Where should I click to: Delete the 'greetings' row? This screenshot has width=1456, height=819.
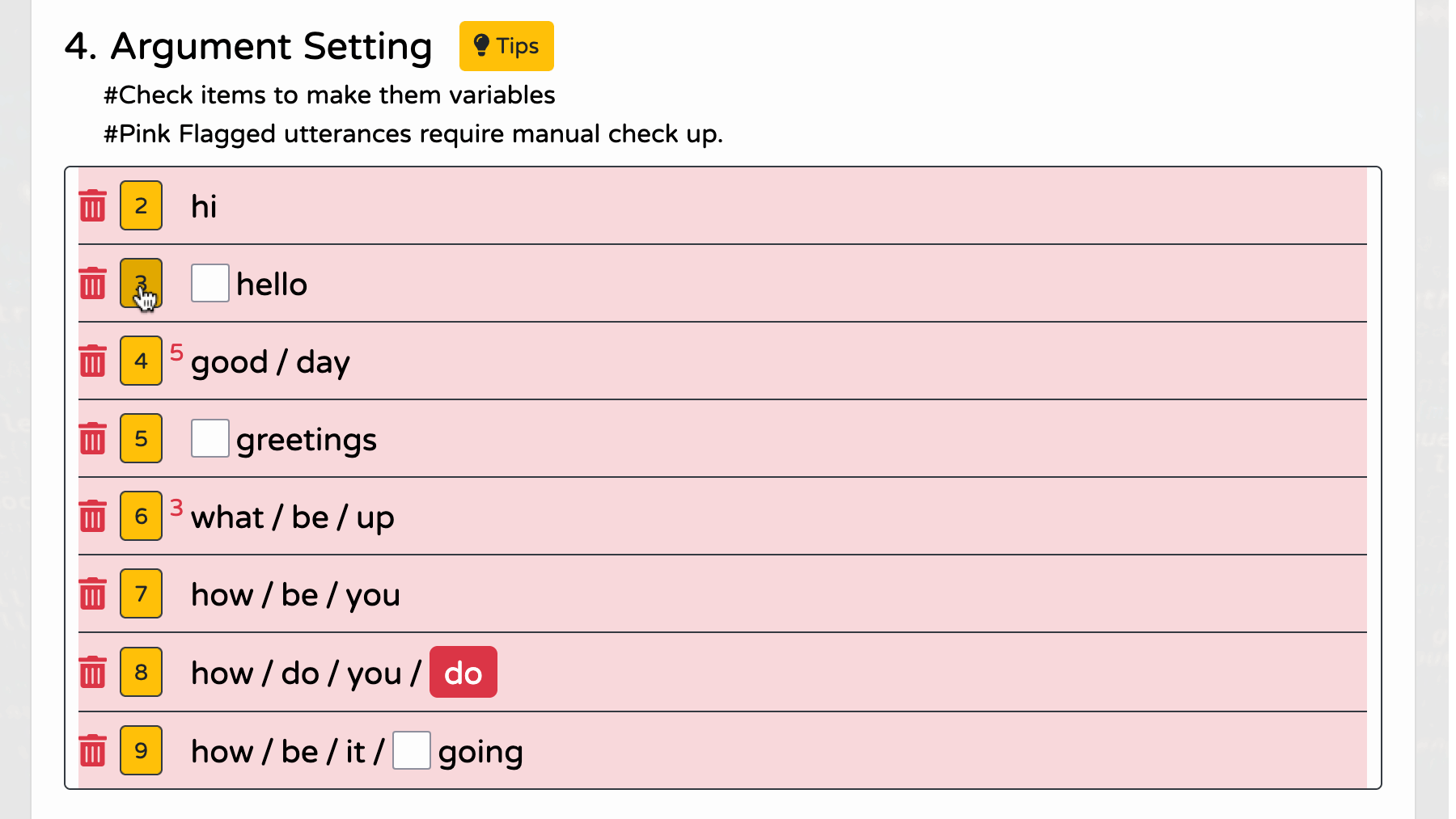(x=92, y=439)
